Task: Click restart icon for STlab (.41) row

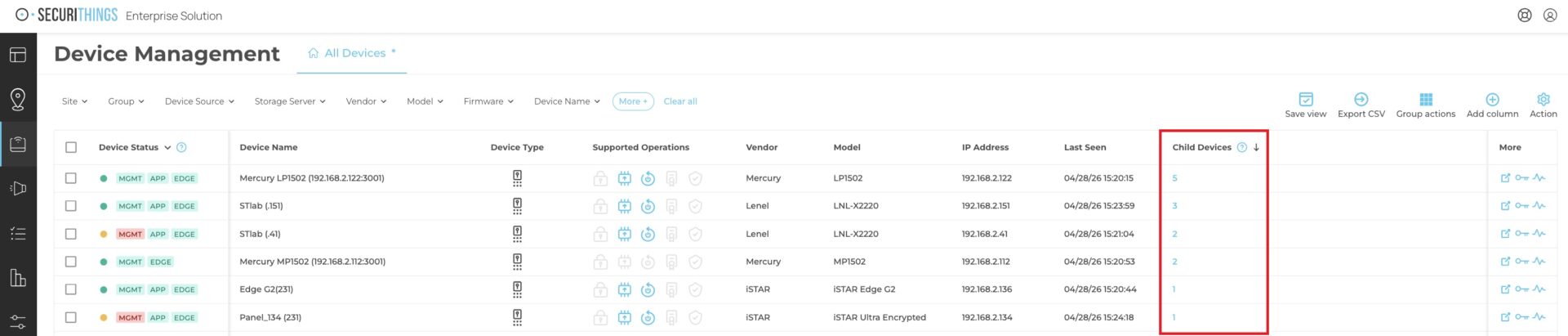Action: [648, 234]
